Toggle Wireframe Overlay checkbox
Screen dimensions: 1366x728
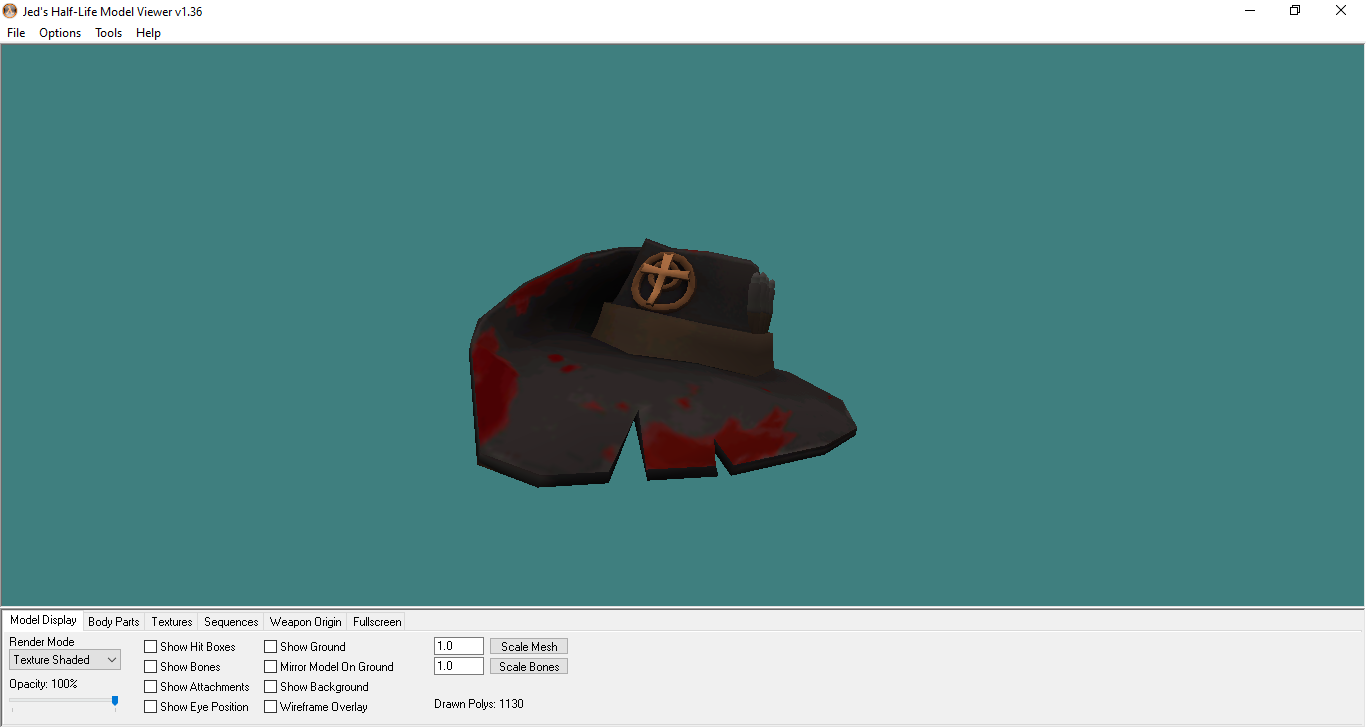[271, 707]
